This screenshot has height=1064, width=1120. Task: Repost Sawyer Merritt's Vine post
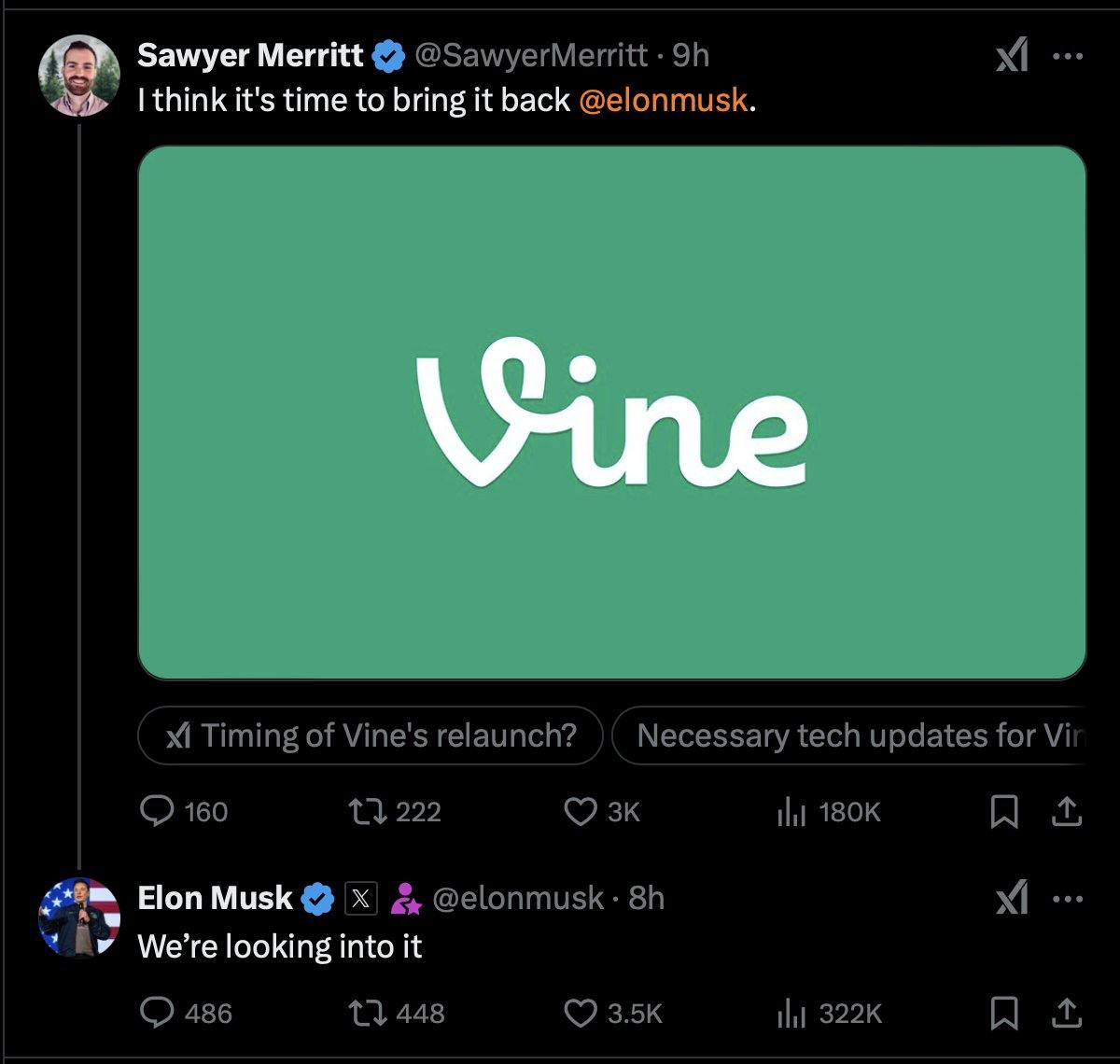pos(364,812)
